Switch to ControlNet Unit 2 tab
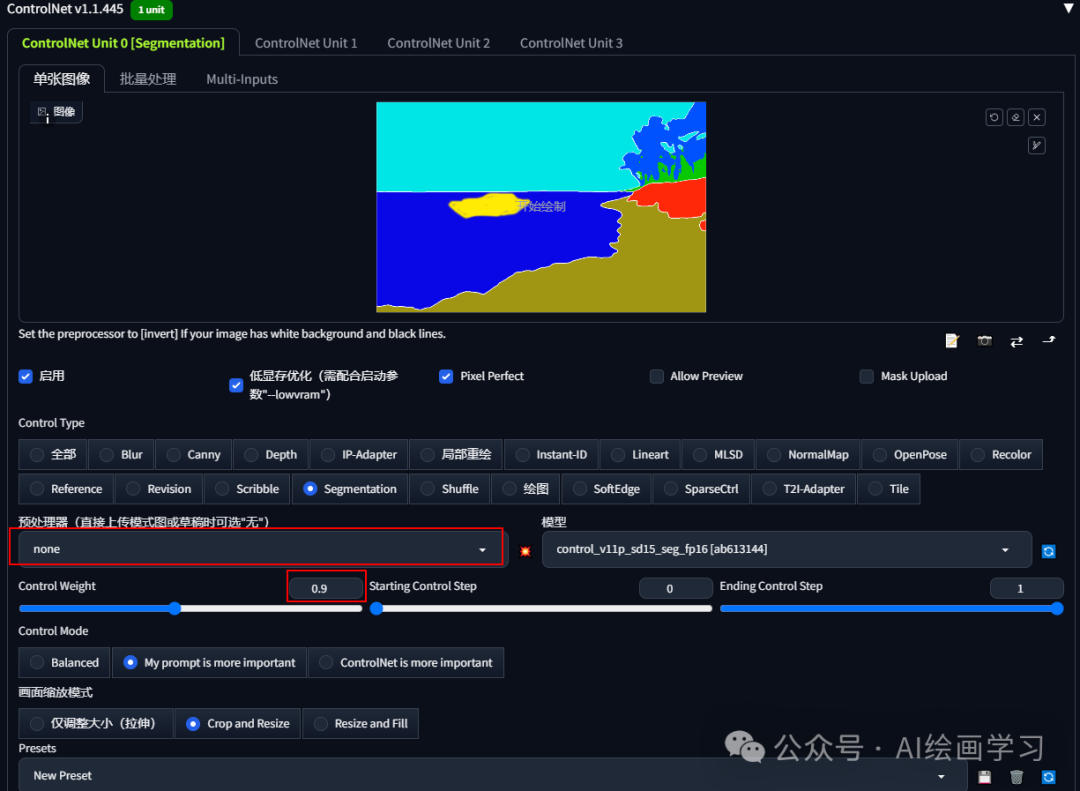This screenshot has width=1080, height=791. click(x=438, y=43)
